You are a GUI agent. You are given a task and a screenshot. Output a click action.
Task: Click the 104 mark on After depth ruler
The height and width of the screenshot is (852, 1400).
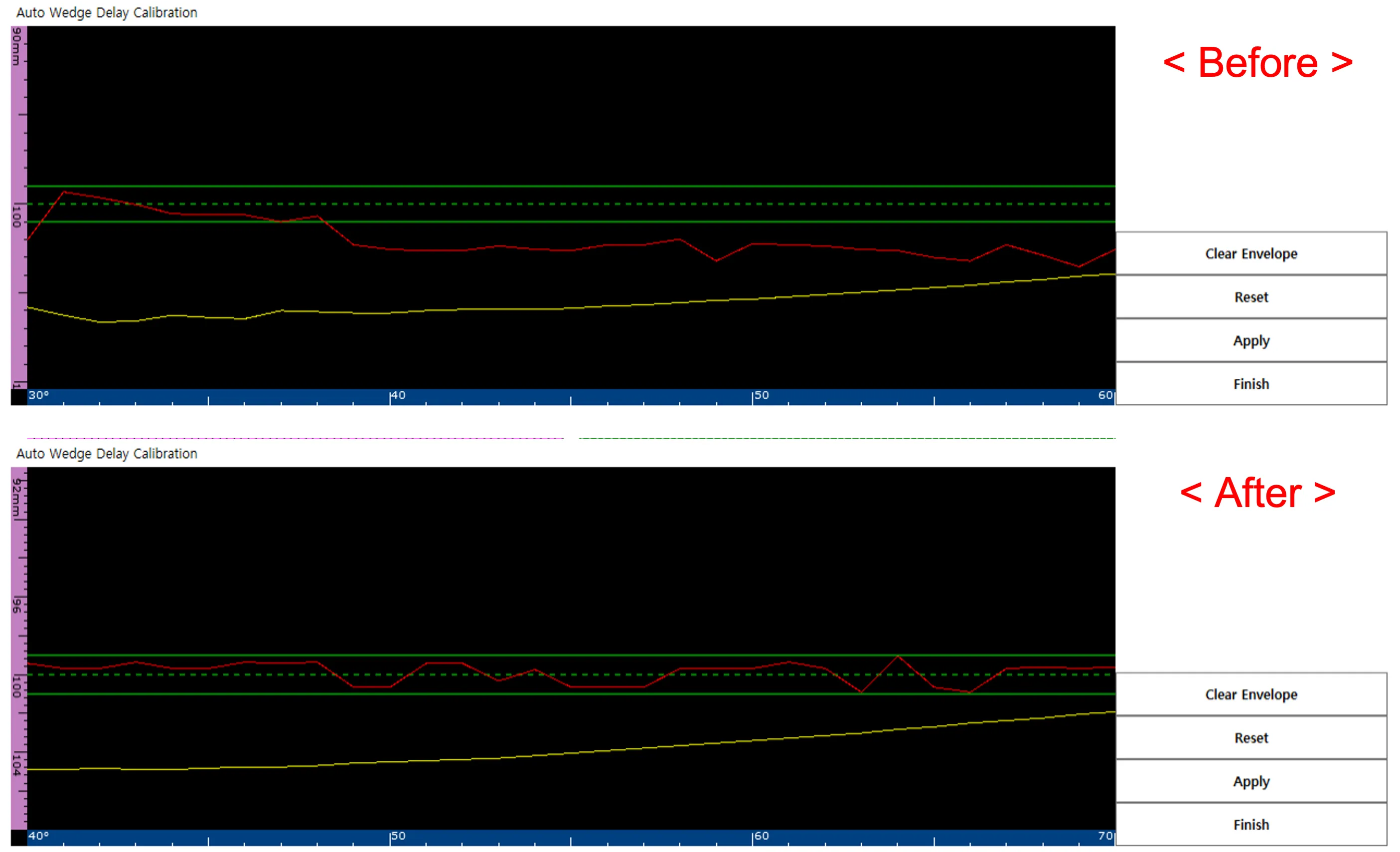17,765
